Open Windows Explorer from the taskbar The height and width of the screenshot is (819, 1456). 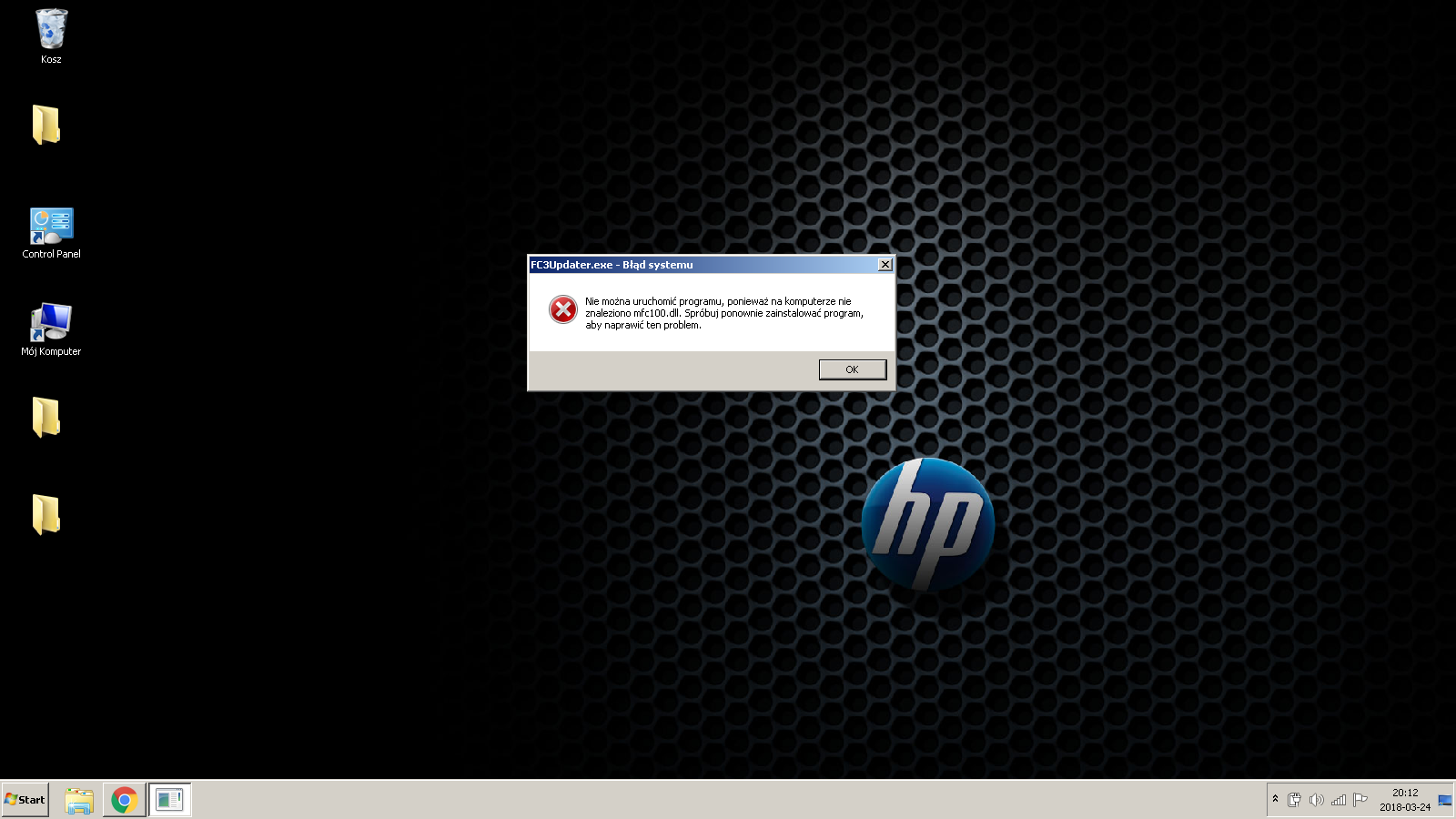click(x=79, y=800)
